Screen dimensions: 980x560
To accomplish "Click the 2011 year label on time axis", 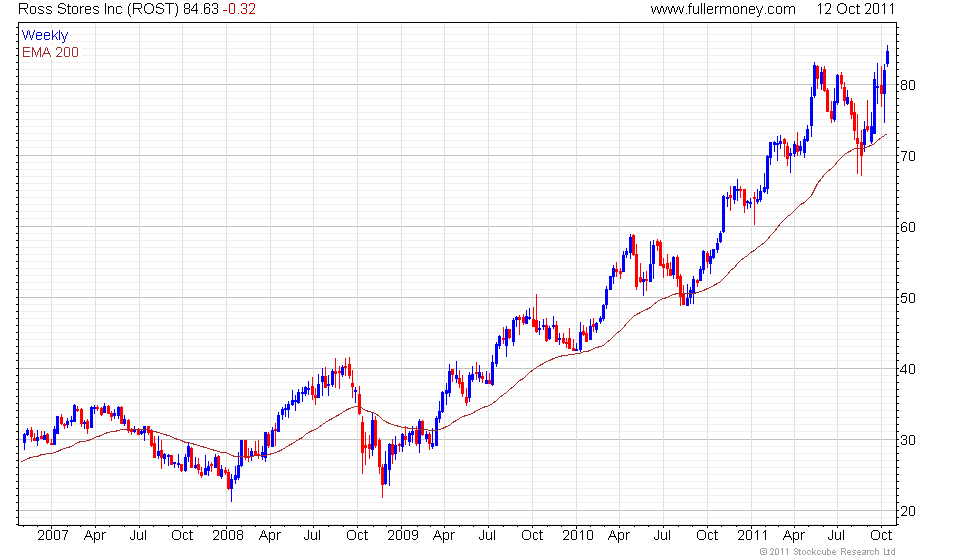I will point(752,536).
